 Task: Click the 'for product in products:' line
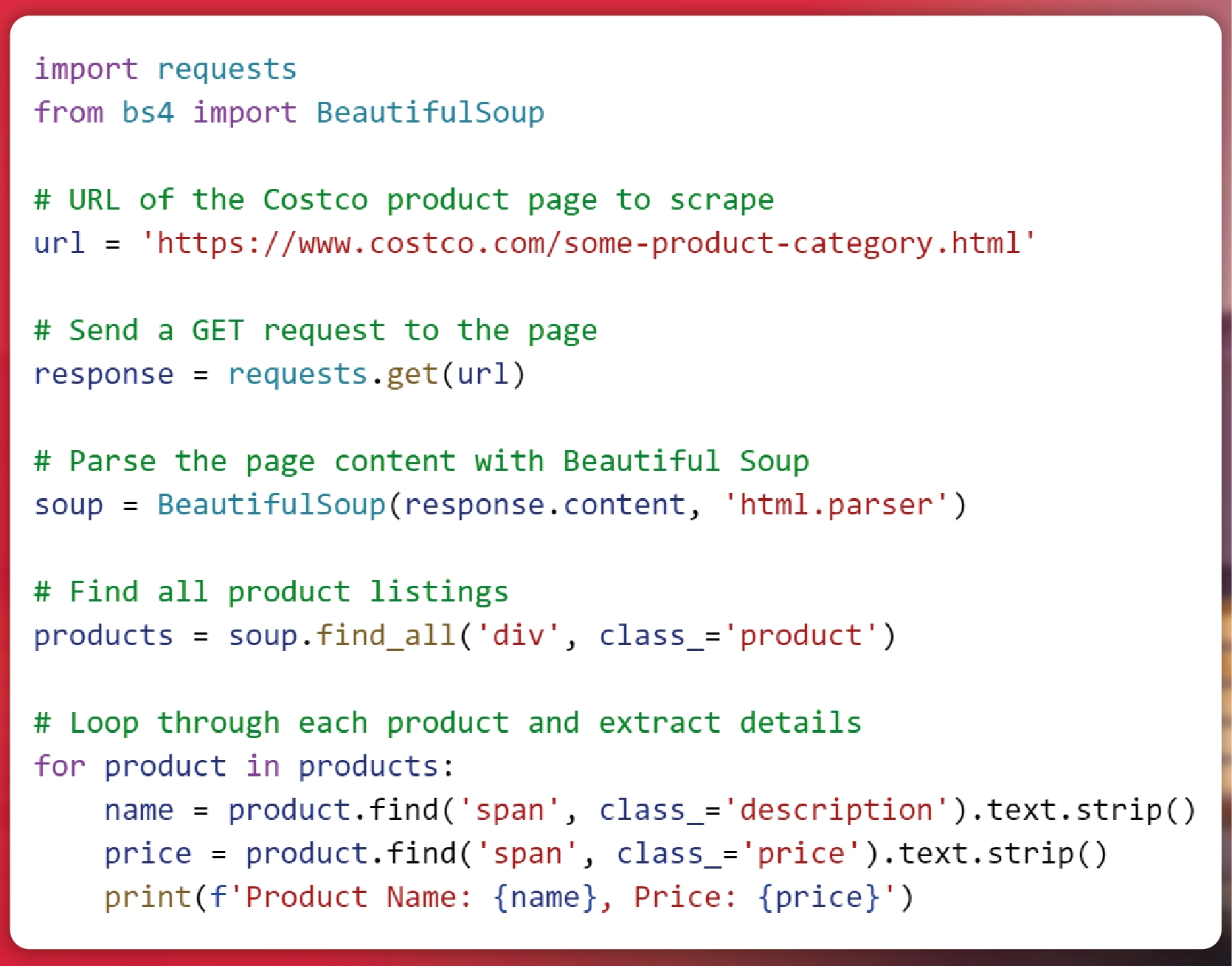244,766
